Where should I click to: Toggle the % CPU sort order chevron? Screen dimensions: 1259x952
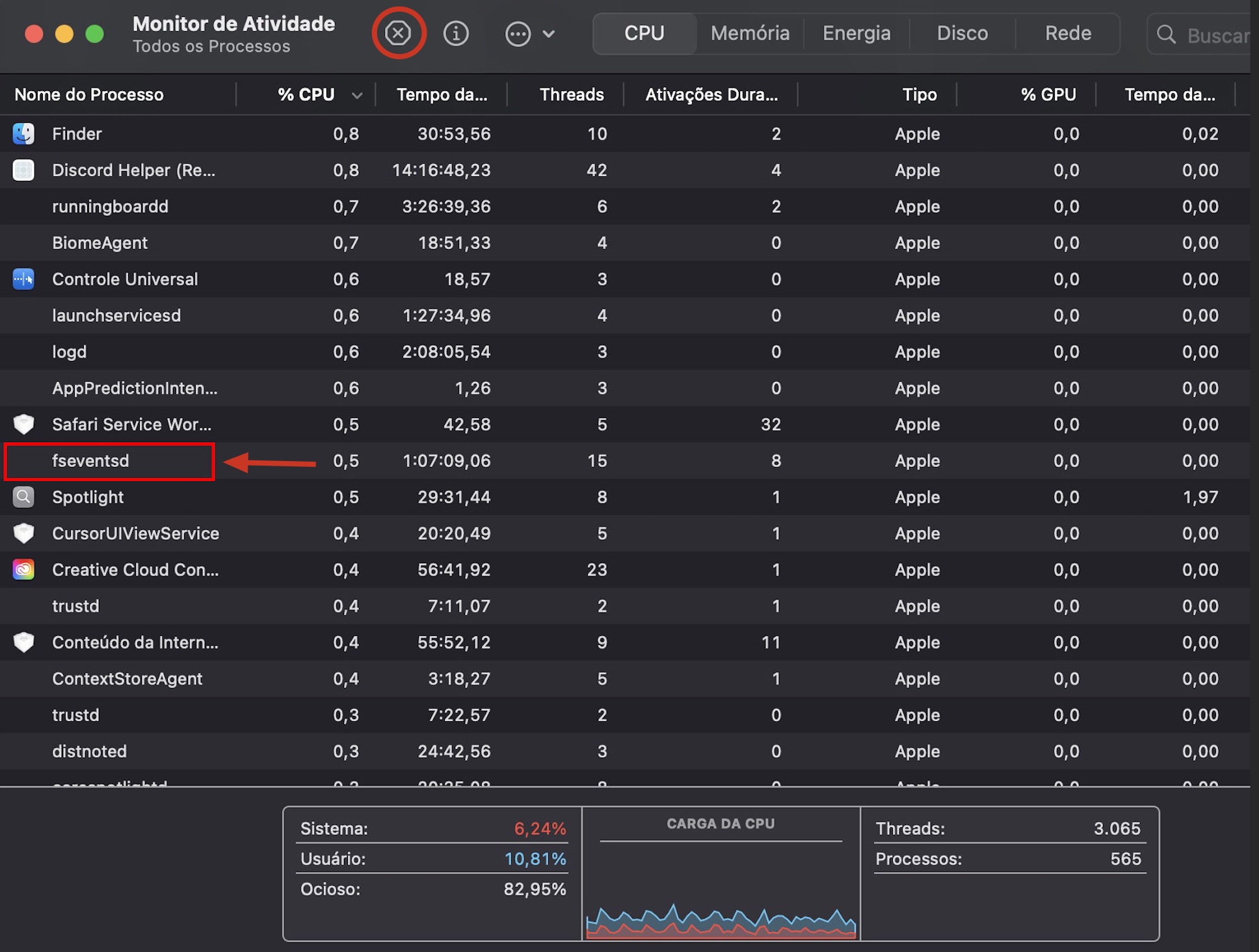[357, 95]
